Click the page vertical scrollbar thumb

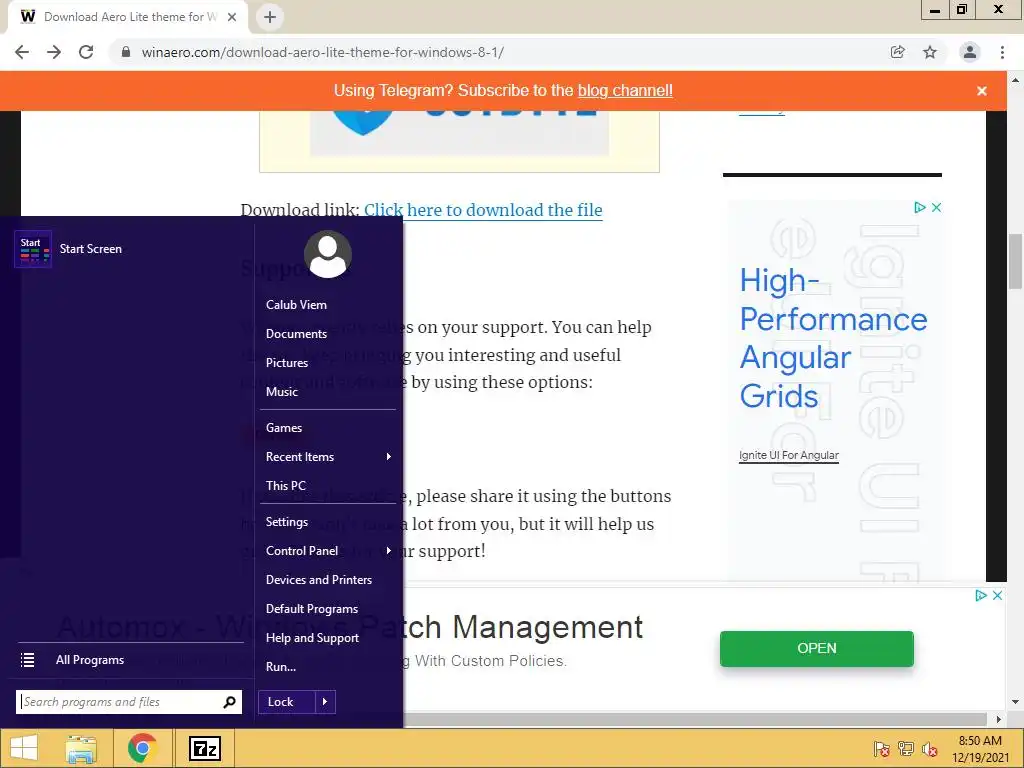pyautogui.click(x=1016, y=261)
